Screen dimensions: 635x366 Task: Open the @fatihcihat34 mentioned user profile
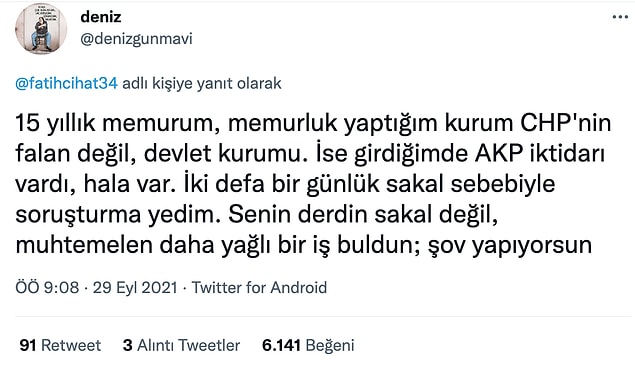(x=66, y=83)
